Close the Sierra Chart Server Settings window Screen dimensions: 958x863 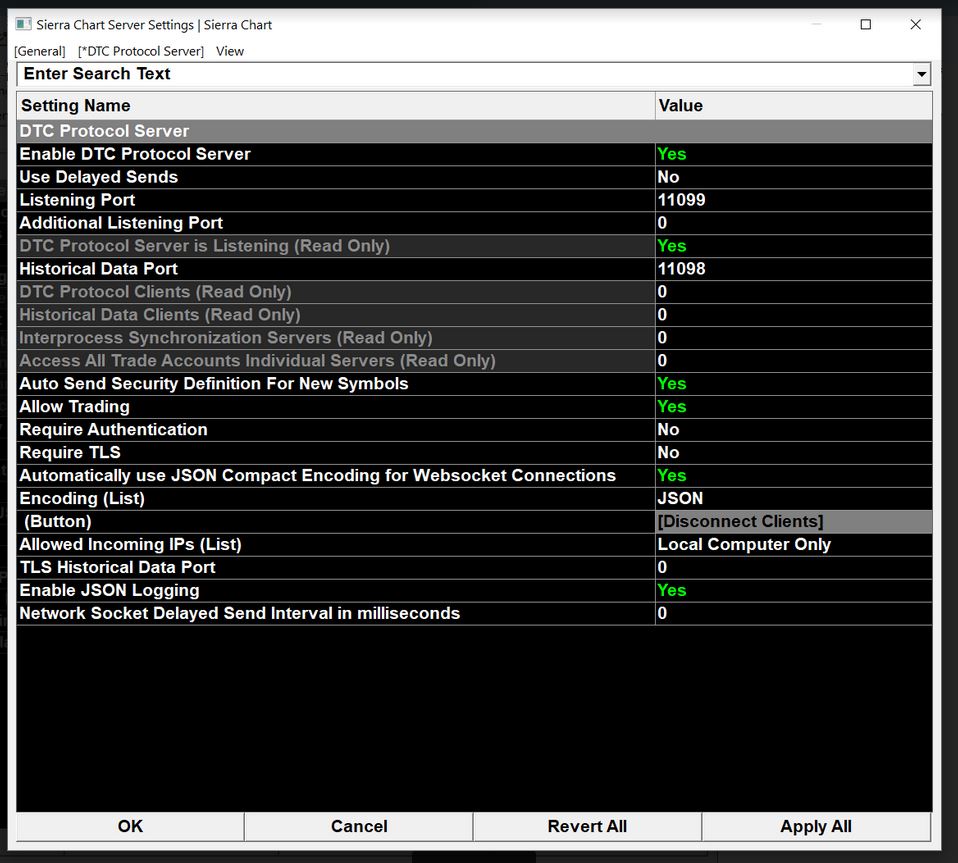click(x=915, y=24)
